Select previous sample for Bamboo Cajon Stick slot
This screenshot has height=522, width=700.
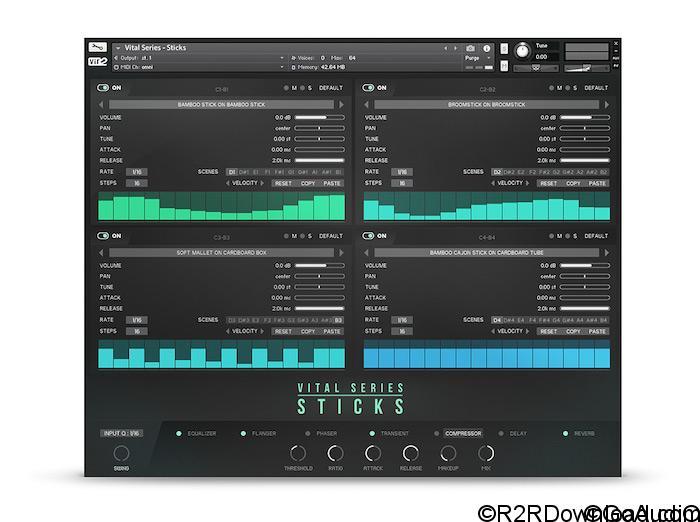[367, 253]
